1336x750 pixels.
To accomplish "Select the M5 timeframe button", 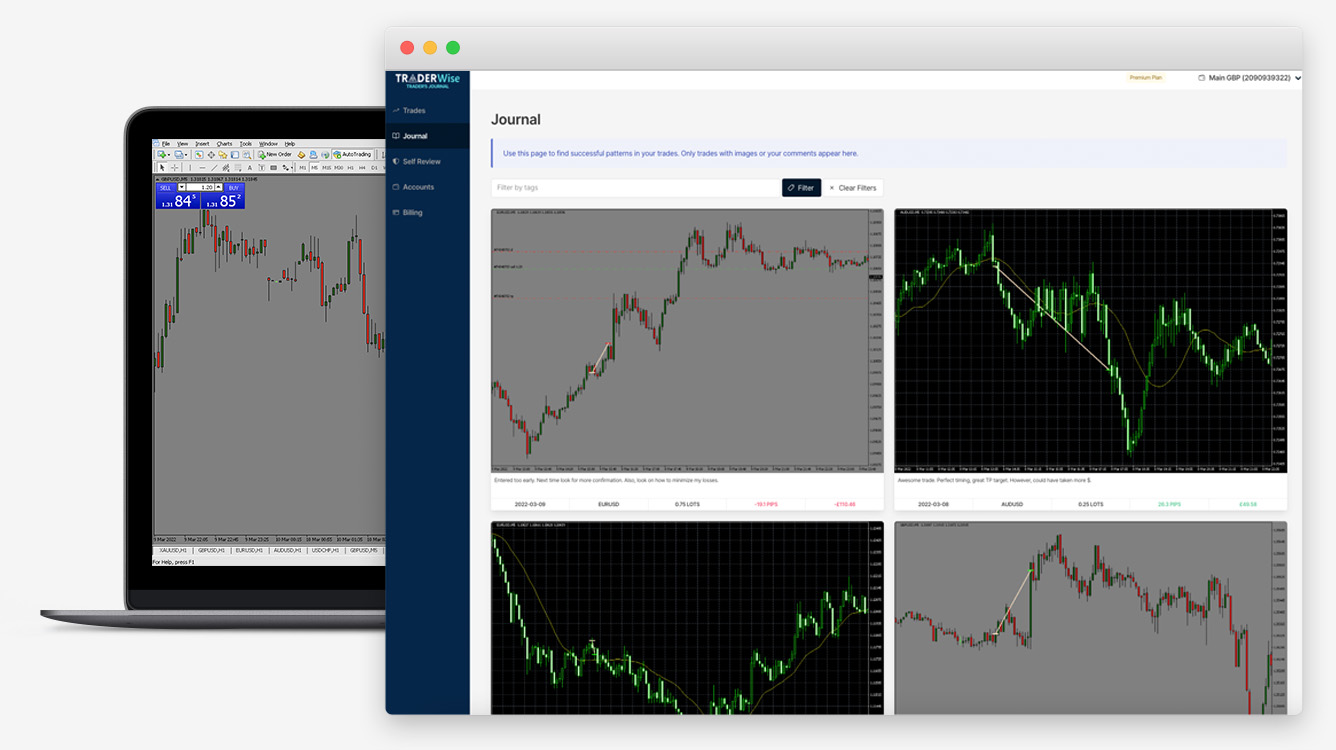I will (314, 168).
